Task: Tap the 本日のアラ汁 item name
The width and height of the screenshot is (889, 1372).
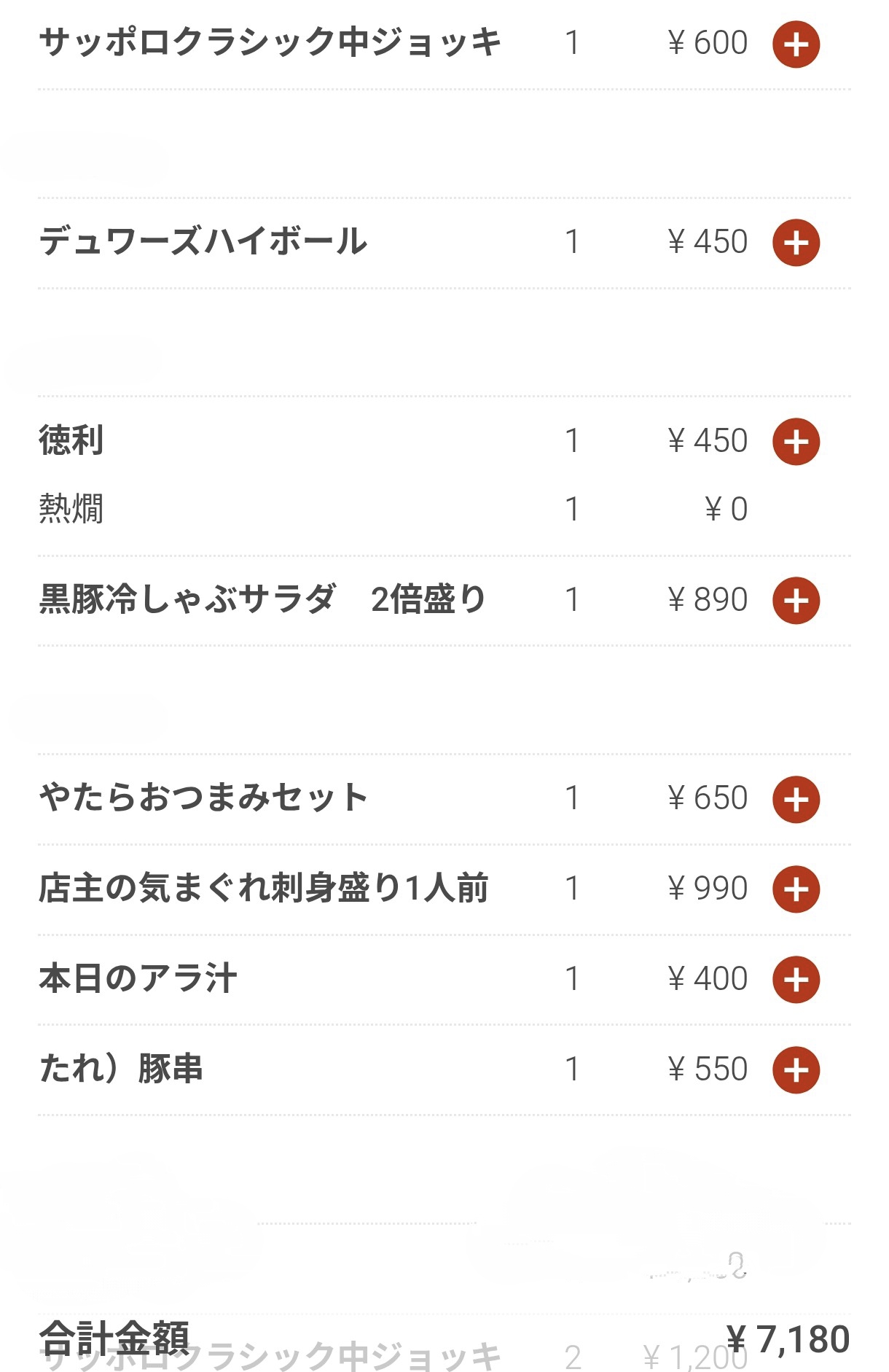Action: pyautogui.click(x=138, y=978)
